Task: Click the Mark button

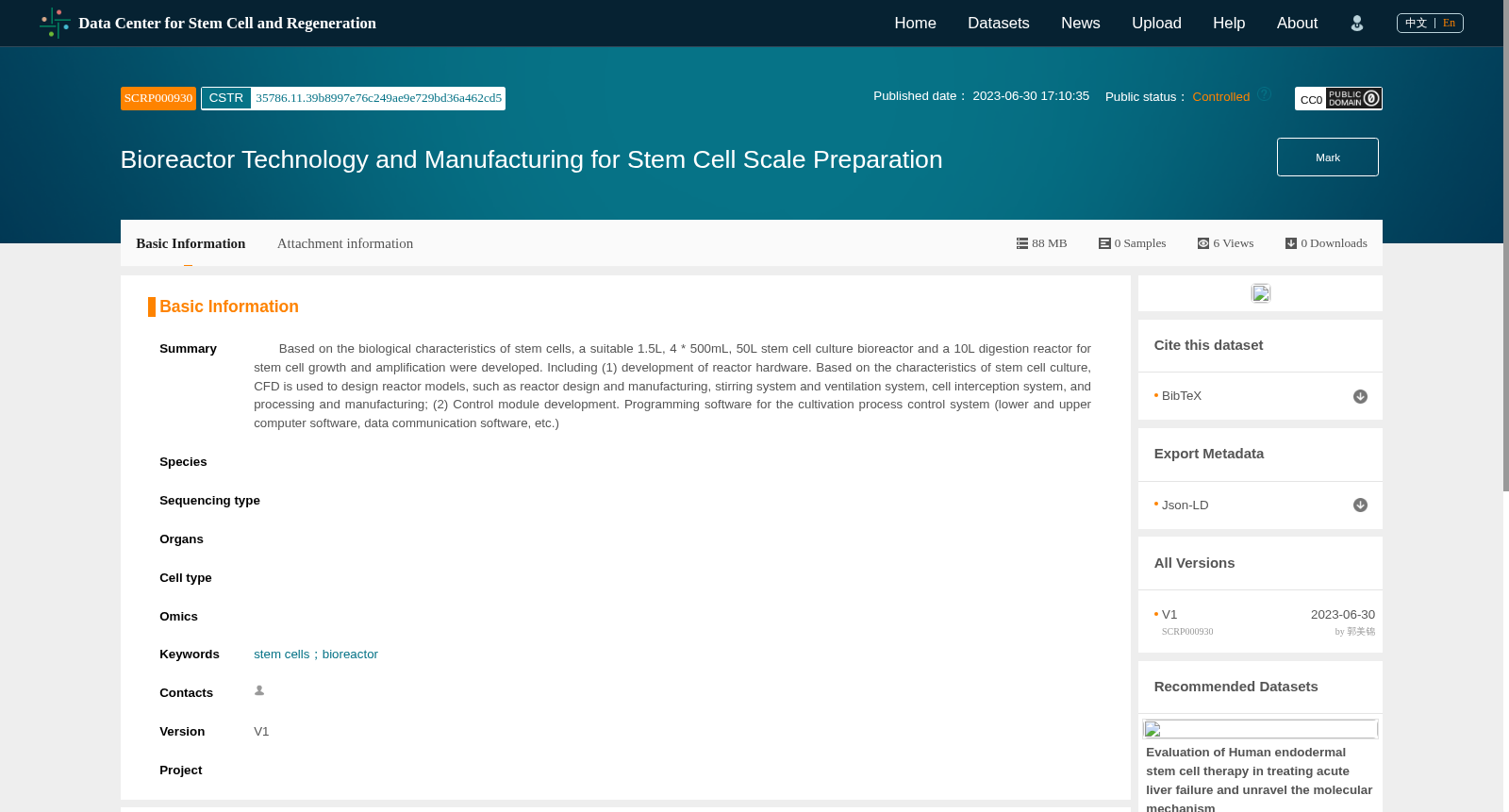Action: pyautogui.click(x=1328, y=157)
